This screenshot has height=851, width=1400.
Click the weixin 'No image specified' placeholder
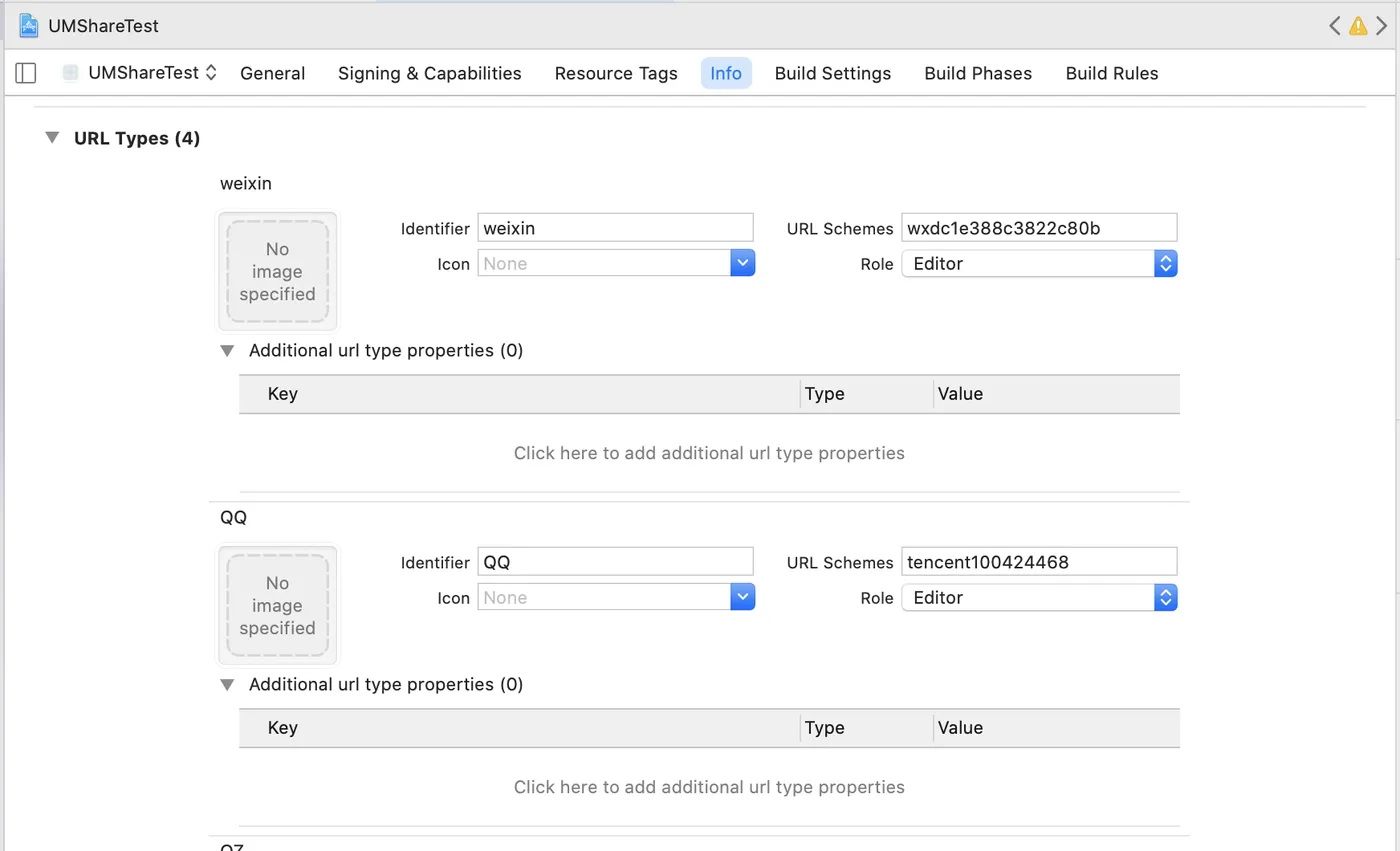click(x=277, y=271)
